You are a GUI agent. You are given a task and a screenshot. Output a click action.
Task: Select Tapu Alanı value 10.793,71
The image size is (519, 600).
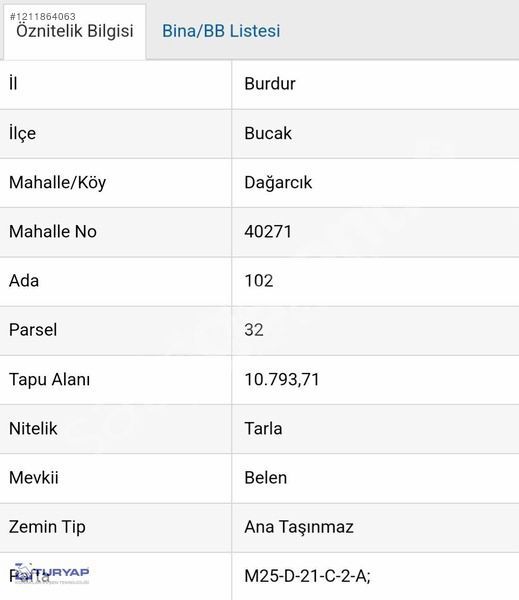282,380
